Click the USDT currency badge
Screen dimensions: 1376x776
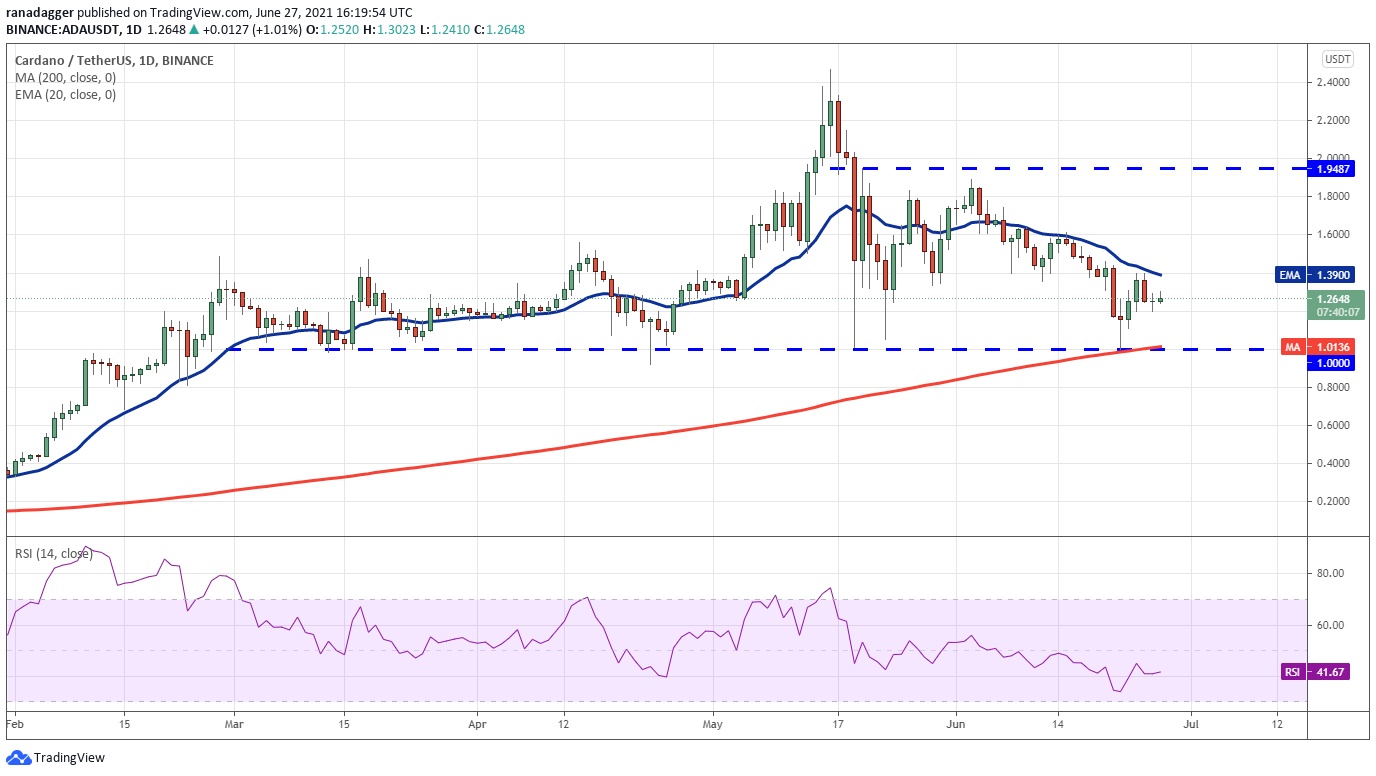(x=1337, y=58)
